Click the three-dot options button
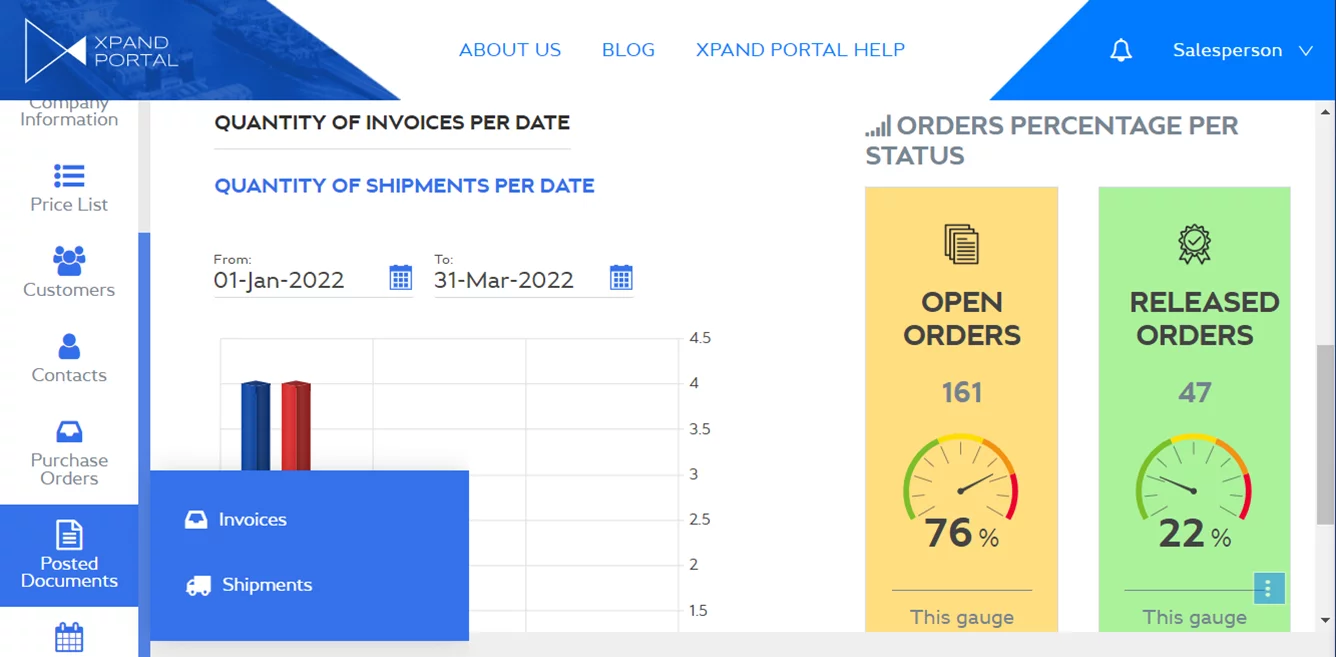Screen dimensions: 1336x657 click(x=1268, y=588)
